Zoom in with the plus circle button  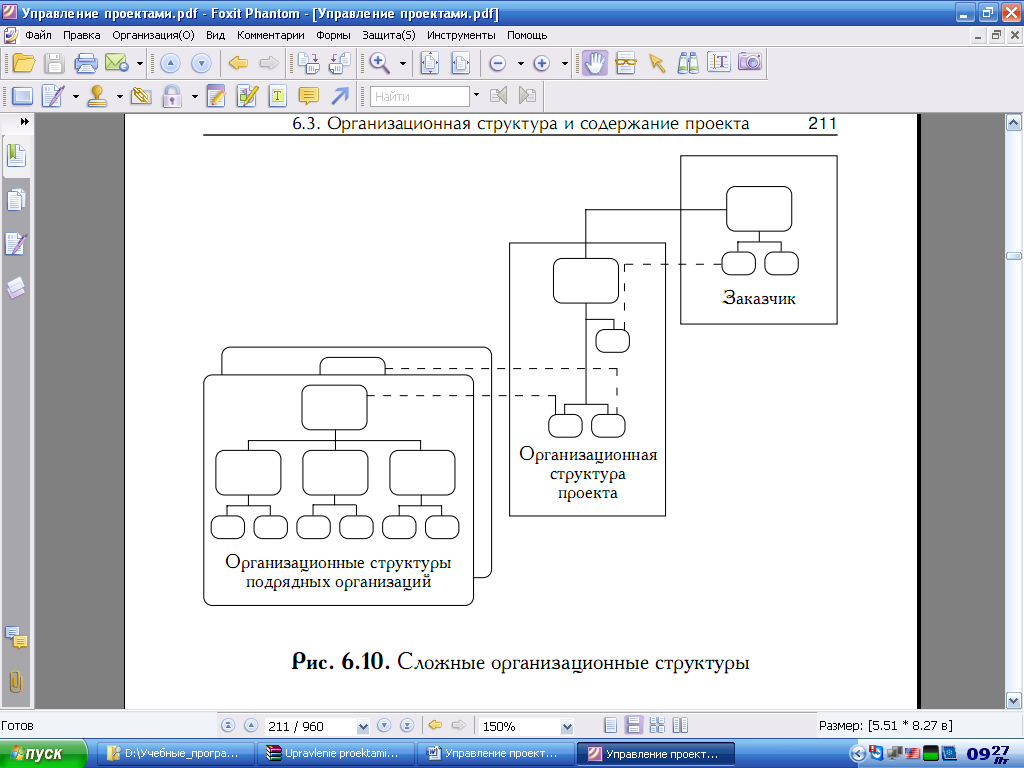(541, 63)
